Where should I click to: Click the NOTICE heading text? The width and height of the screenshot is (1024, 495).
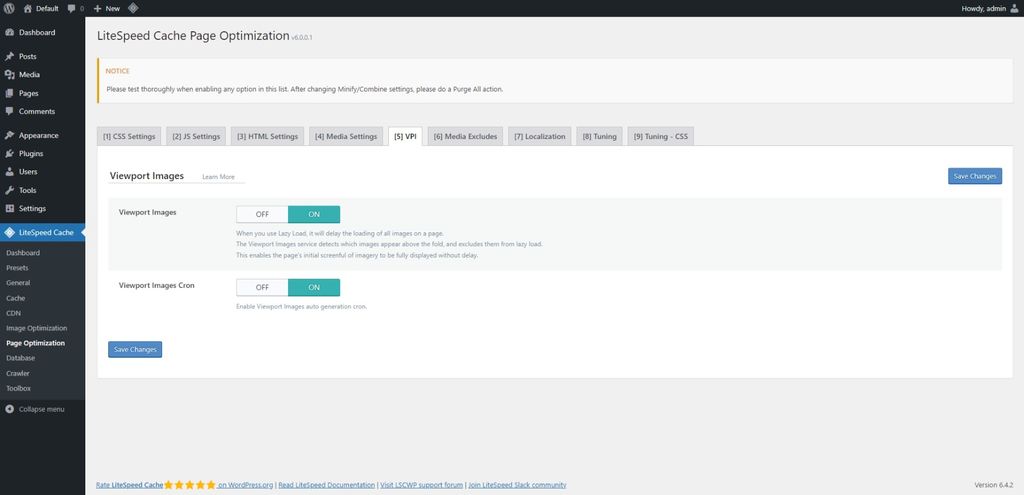pyautogui.click(x=118, y=71)
